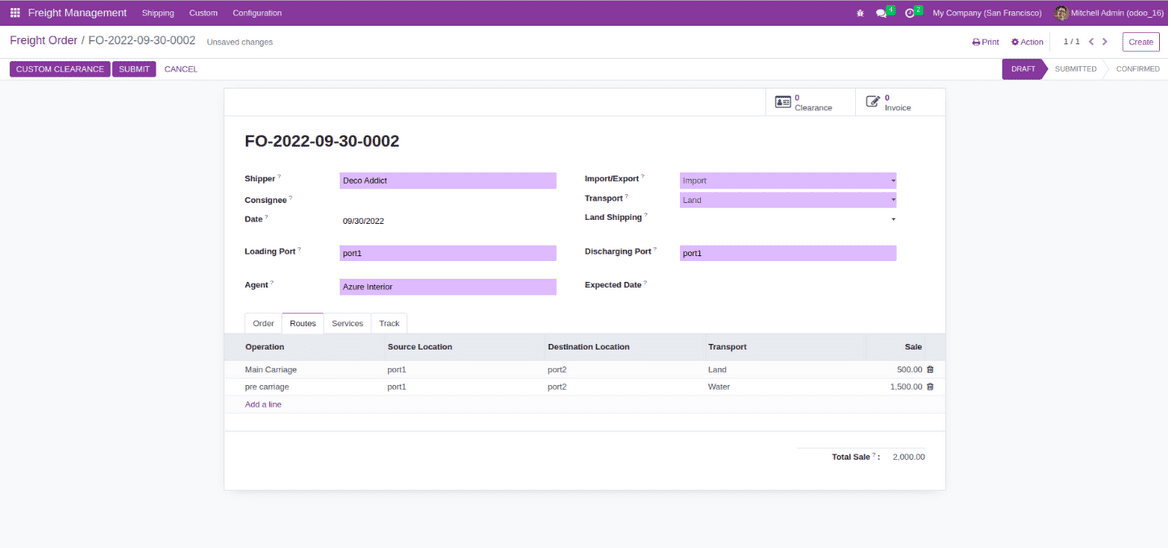The width and height of the screenshot is (1171, 548).
Task: Open My Company (San Francisco) switcher
Action: [987, 13]
